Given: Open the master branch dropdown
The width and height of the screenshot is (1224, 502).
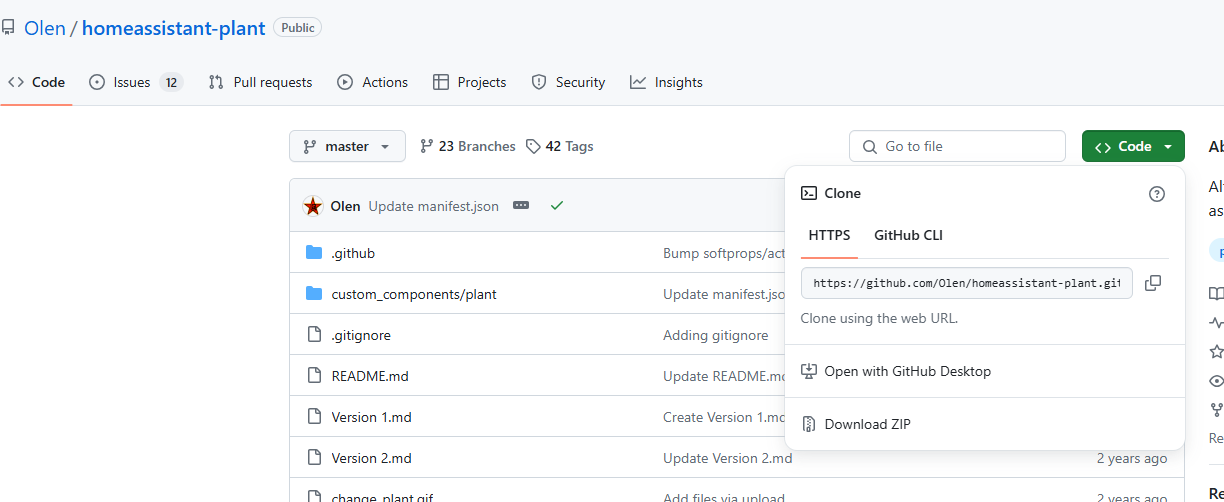Looking at the screenshot, I should click(x=347, y=146).
